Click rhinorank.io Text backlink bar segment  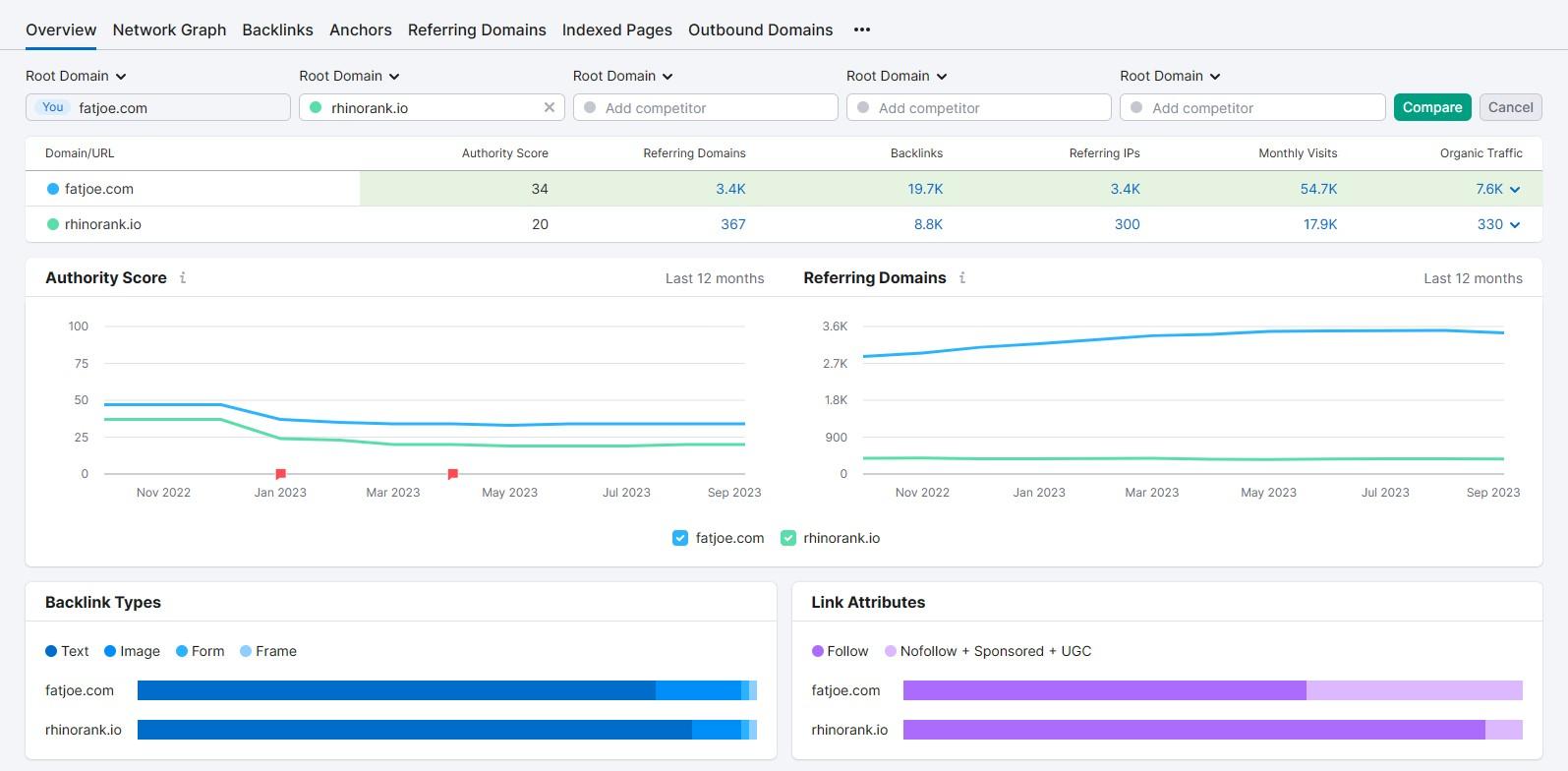415,730
